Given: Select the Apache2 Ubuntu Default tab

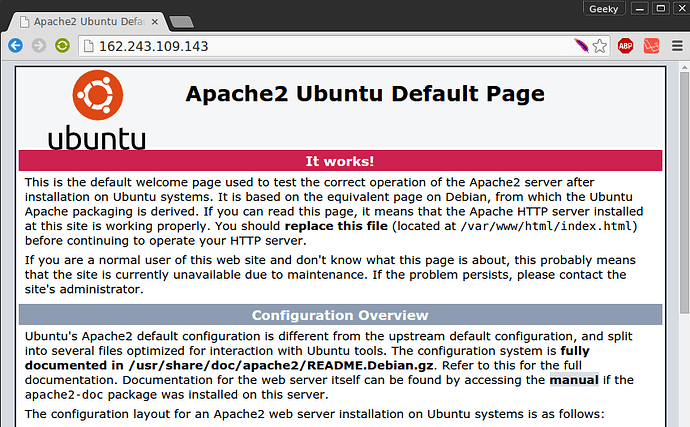Looking at the screenshot, I should click(85, 20).
